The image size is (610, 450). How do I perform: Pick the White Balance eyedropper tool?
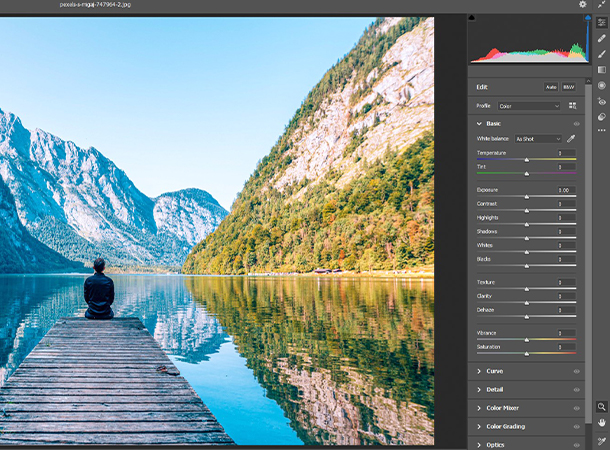tap(572, 139)
